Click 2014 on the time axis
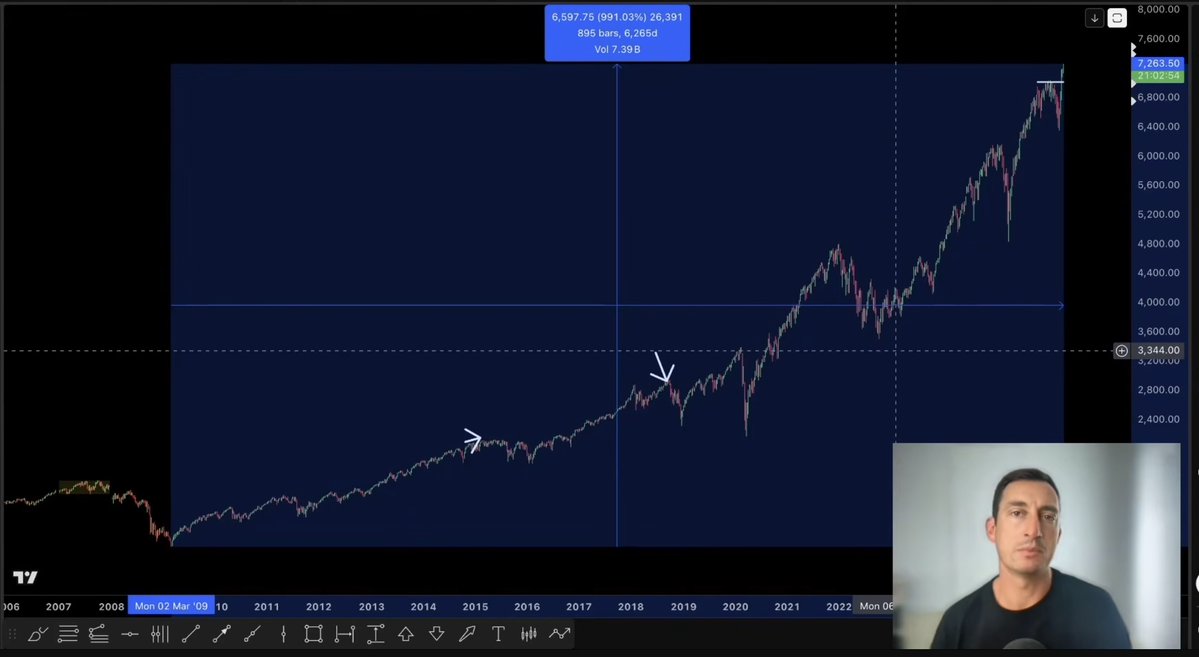 coord(423,607)
